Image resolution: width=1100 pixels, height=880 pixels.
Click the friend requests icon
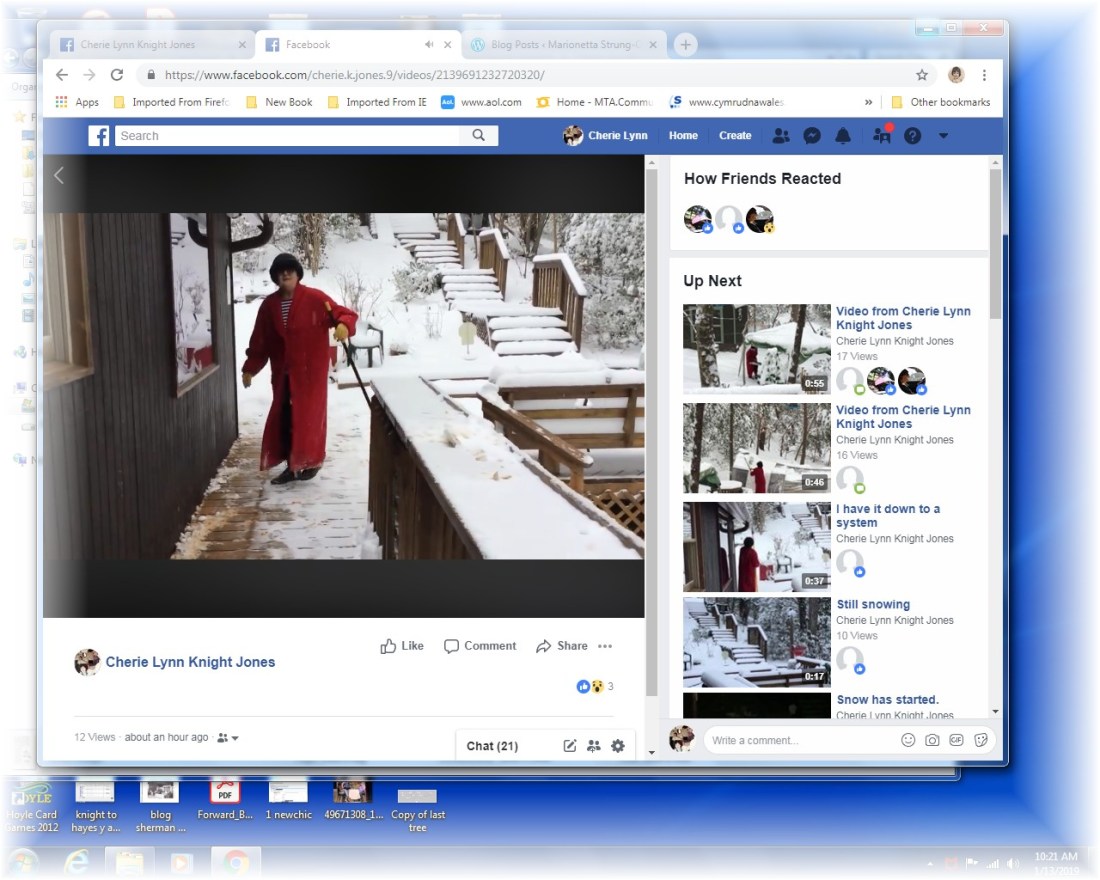tap(781, 136)
